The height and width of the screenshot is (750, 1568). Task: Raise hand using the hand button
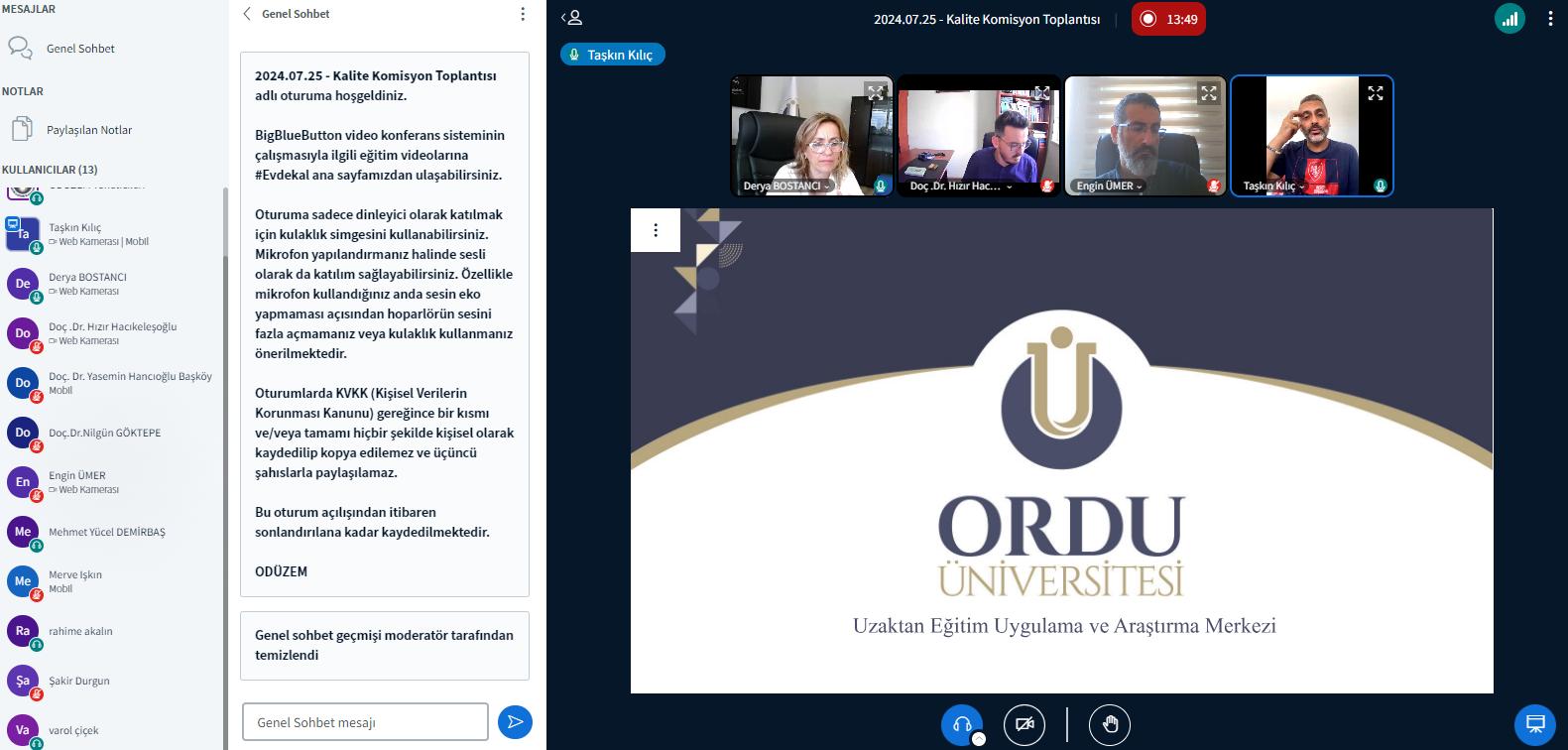[1110, 725]
